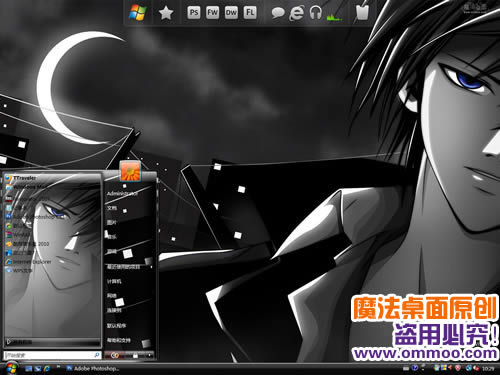
Task: Launch Dreamweaver via the DW dock icon
Action: [x=231, y=13]
